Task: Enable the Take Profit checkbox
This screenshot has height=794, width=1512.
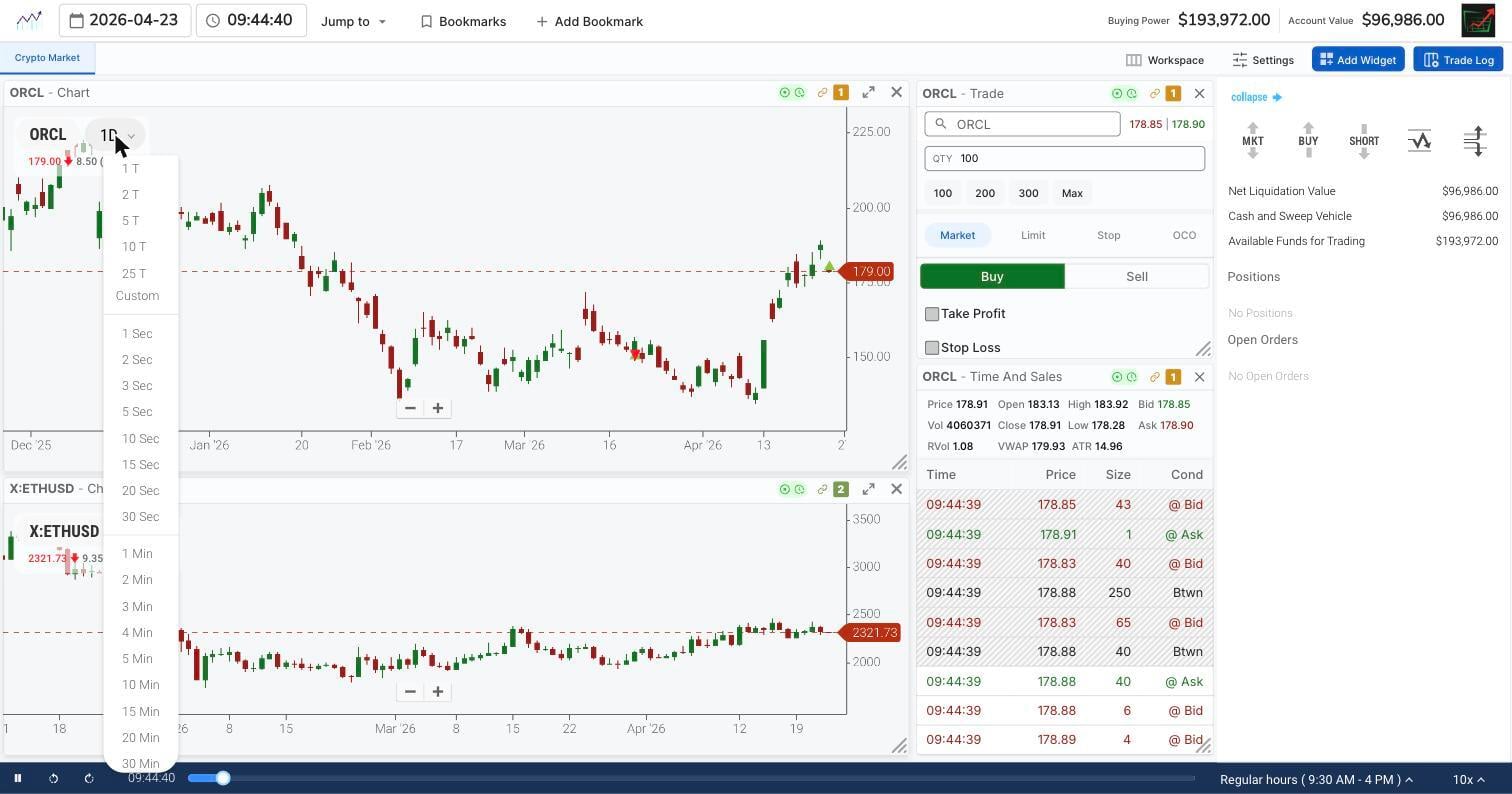Action: [932, 314]
